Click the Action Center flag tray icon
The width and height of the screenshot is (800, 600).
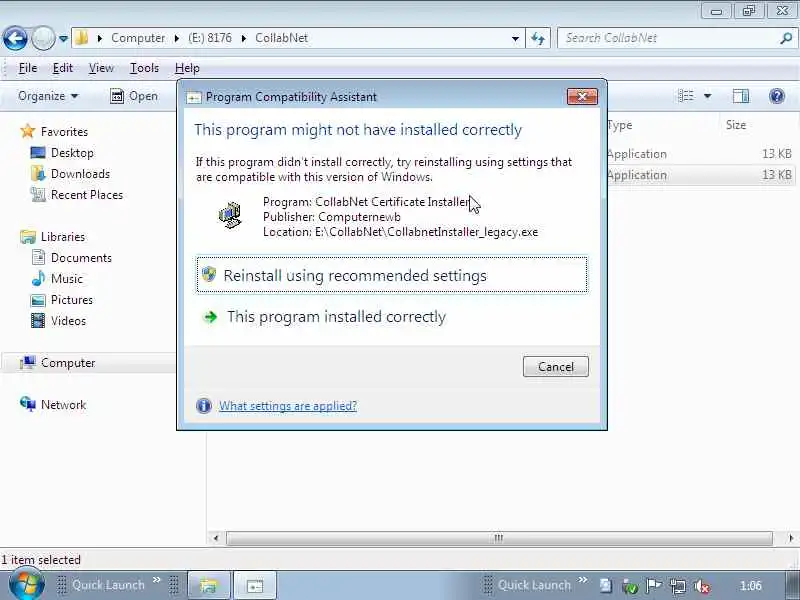click(654, 586)
